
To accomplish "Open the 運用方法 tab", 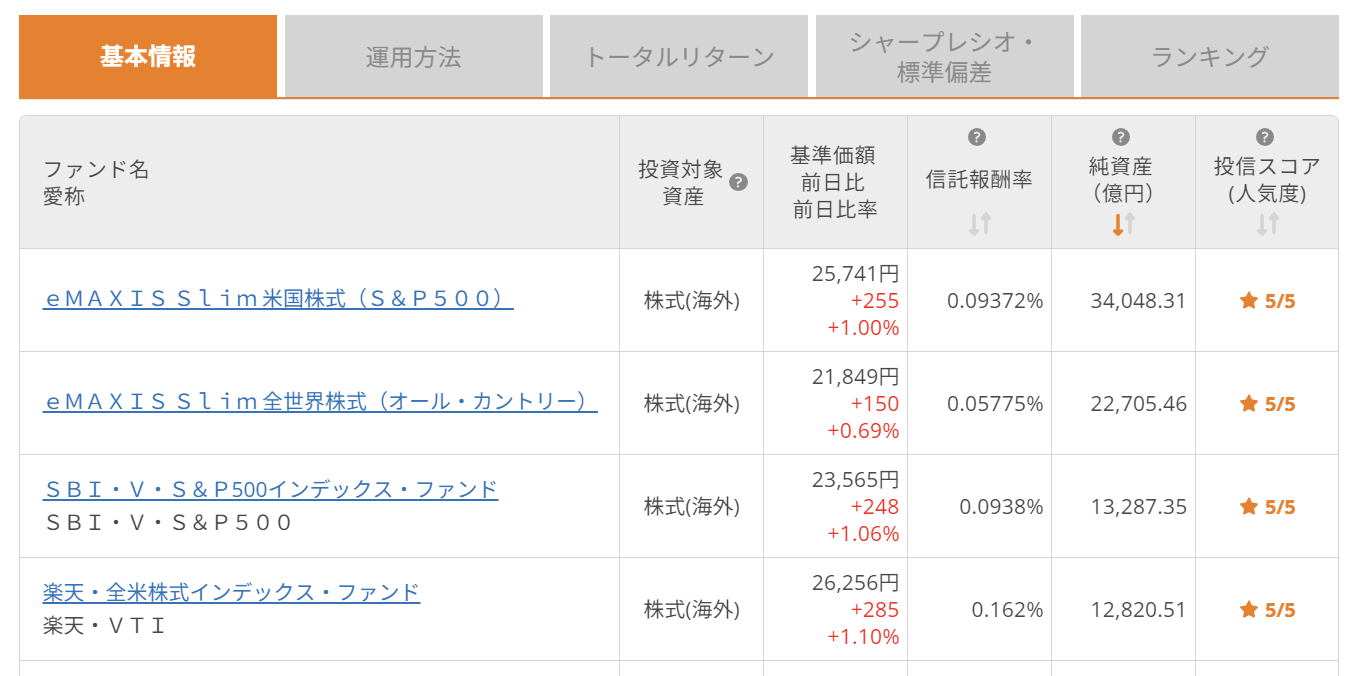I will click(x=413, y=57).
